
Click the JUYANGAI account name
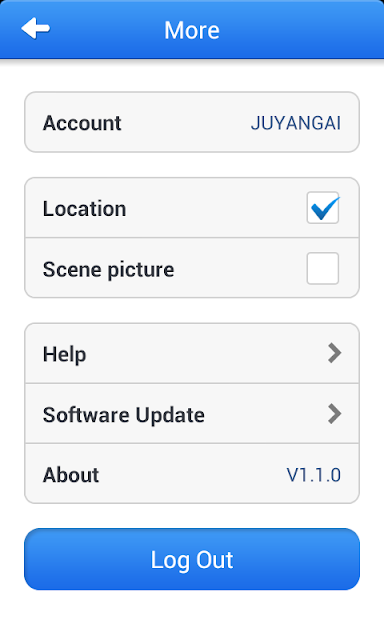pyautogui.click(x=295, y=123)
